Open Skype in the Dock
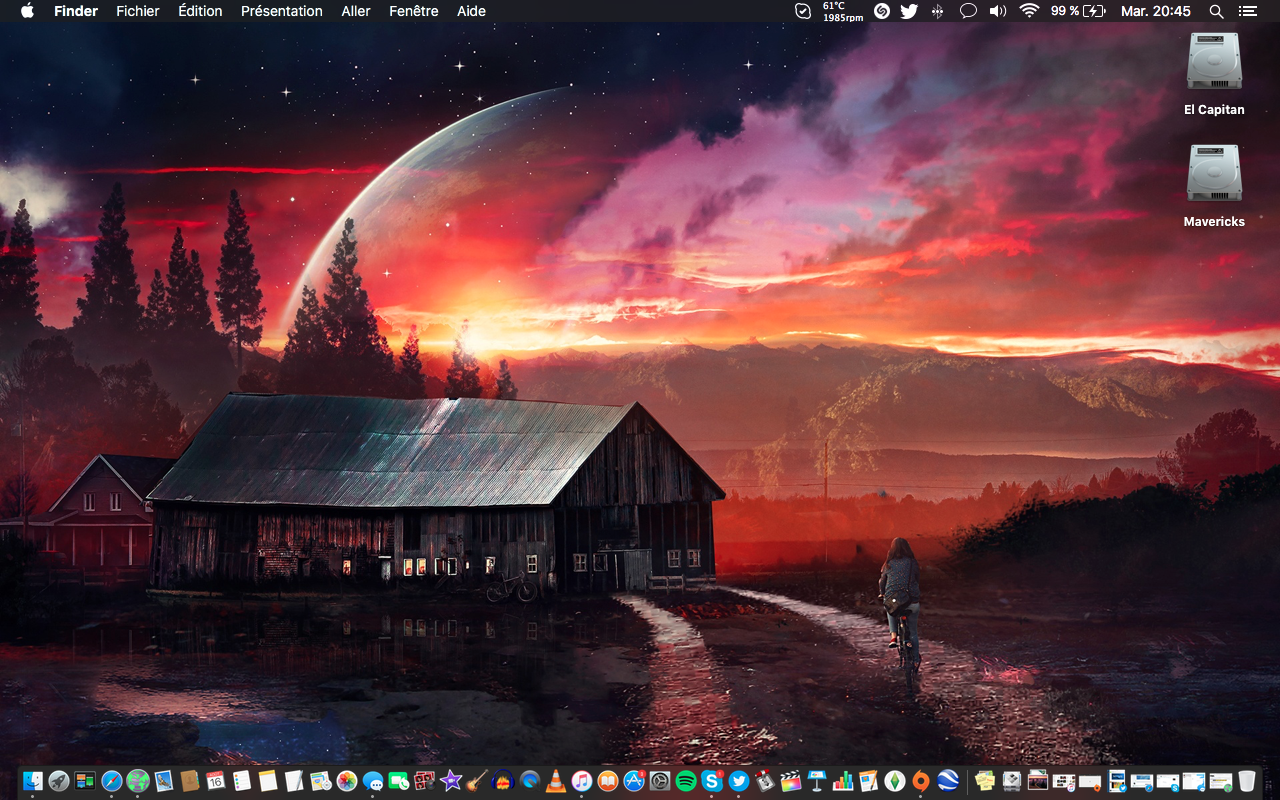 (712, 781)
